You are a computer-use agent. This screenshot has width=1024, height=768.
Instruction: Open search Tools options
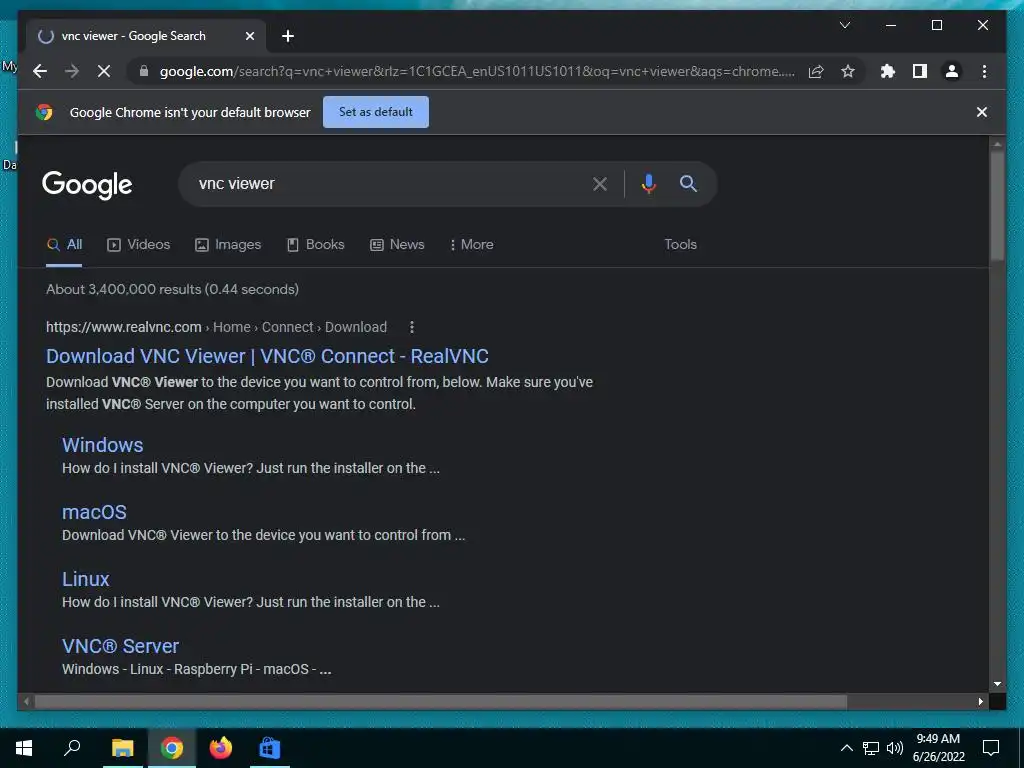[x=680, y=244]
